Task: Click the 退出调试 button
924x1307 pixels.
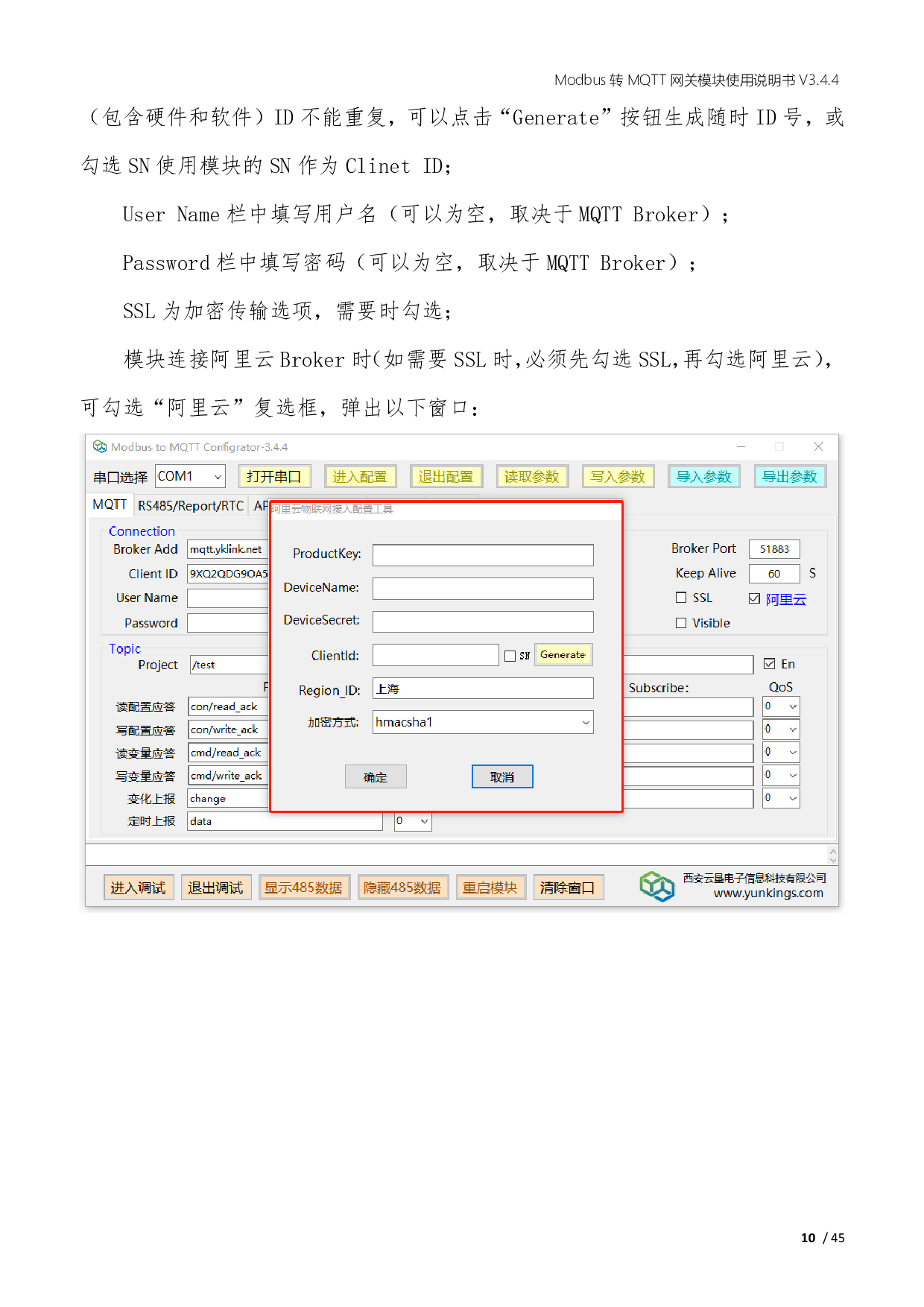Action: (x=216, y=887)
